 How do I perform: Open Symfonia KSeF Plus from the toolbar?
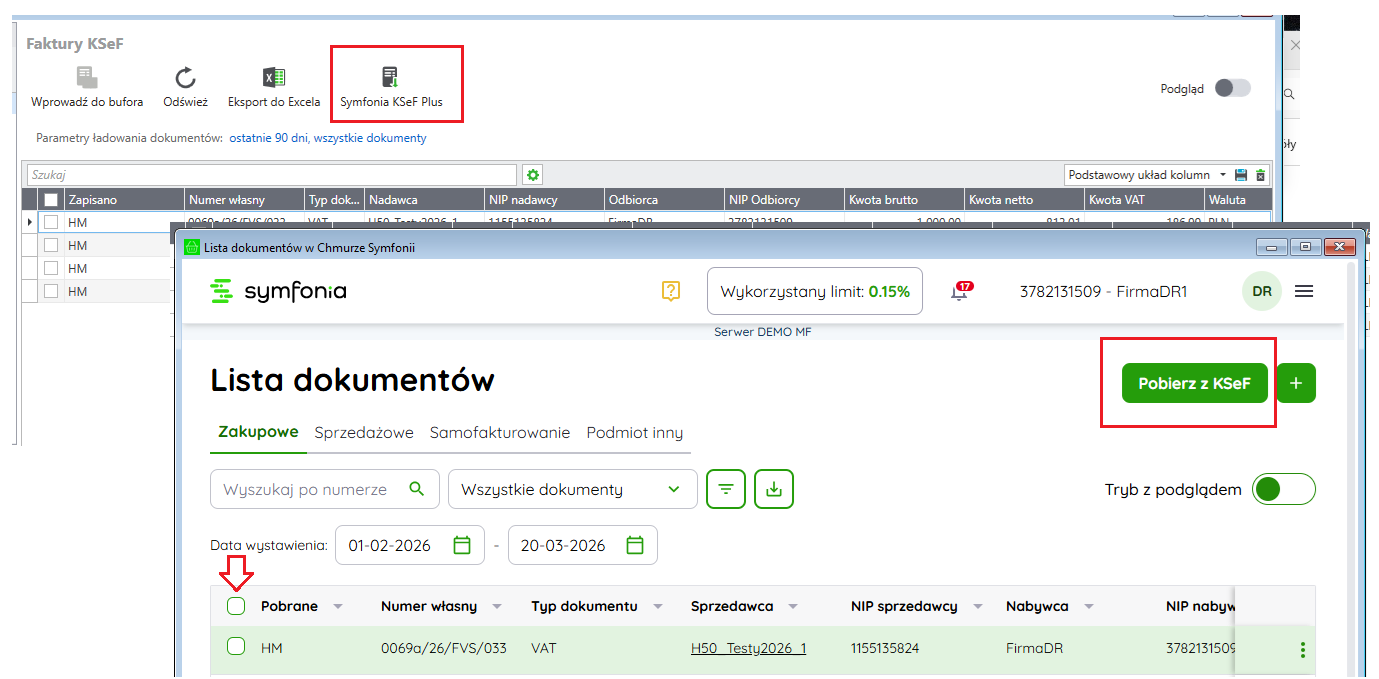pos(391,79)
